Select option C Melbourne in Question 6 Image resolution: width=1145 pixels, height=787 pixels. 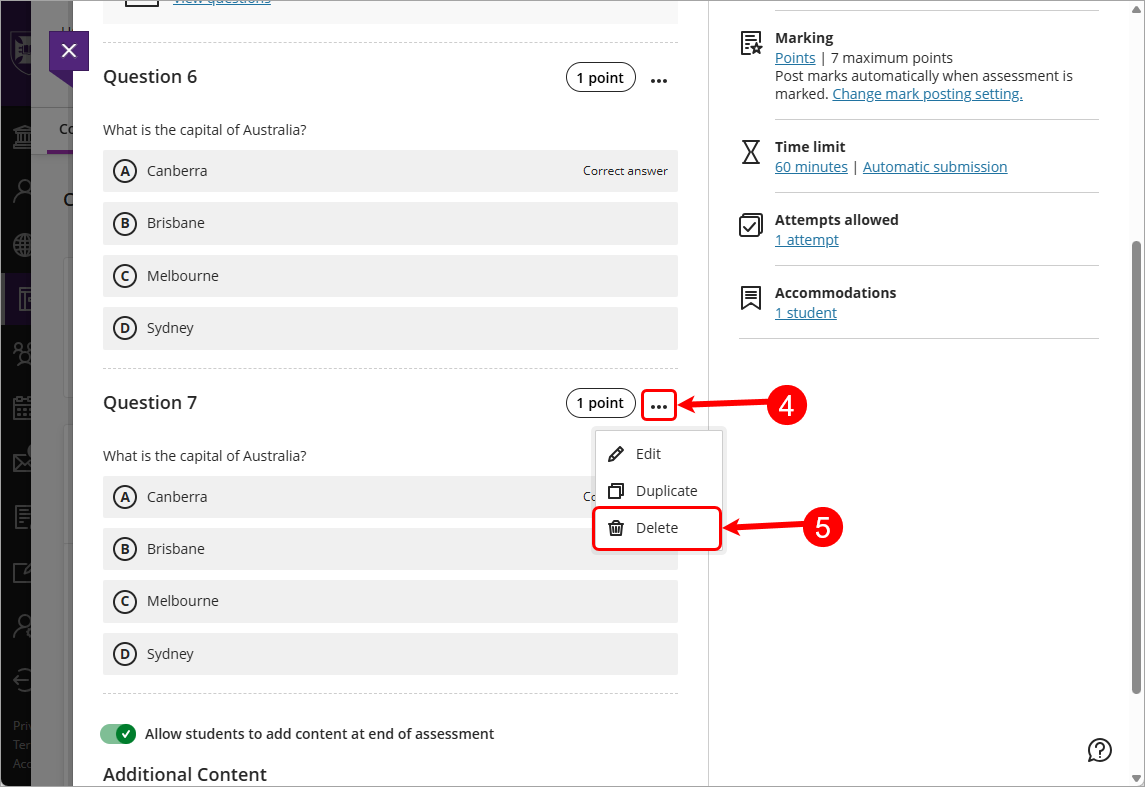(x=390, y=276)
